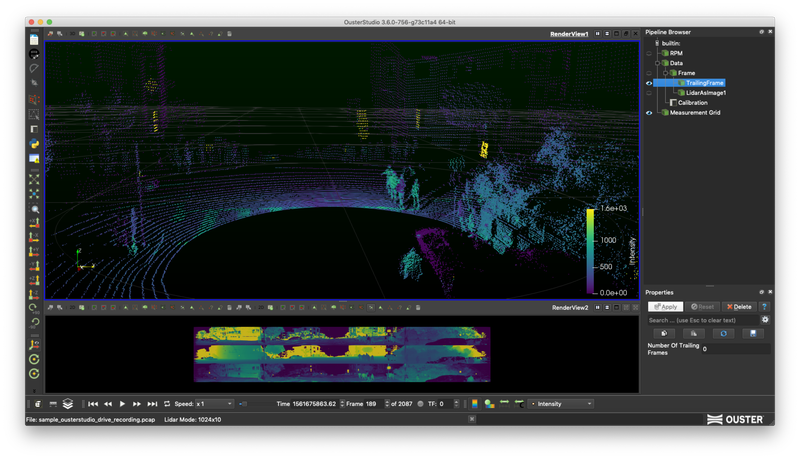This screenshot has height=459, width=800.
Task: Toggle visibility of Measurement Grid
Action: pyautogui.click(x=649, y=113)
